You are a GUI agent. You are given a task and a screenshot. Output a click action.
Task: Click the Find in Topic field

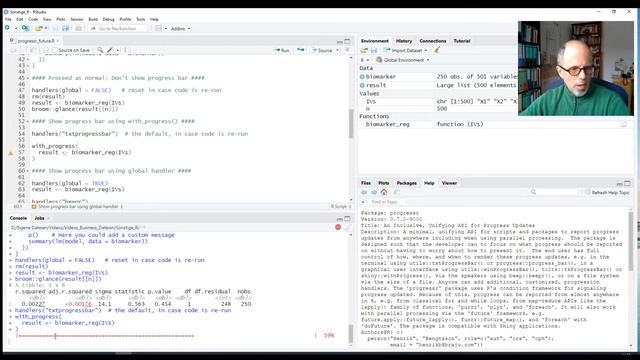point(387,202)
